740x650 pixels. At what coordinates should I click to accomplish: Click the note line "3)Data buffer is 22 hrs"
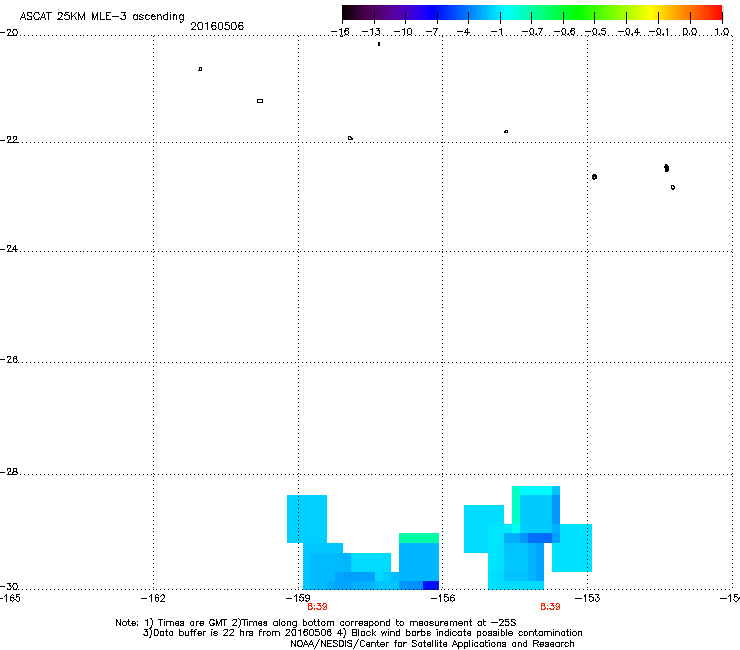coord(362,633)
